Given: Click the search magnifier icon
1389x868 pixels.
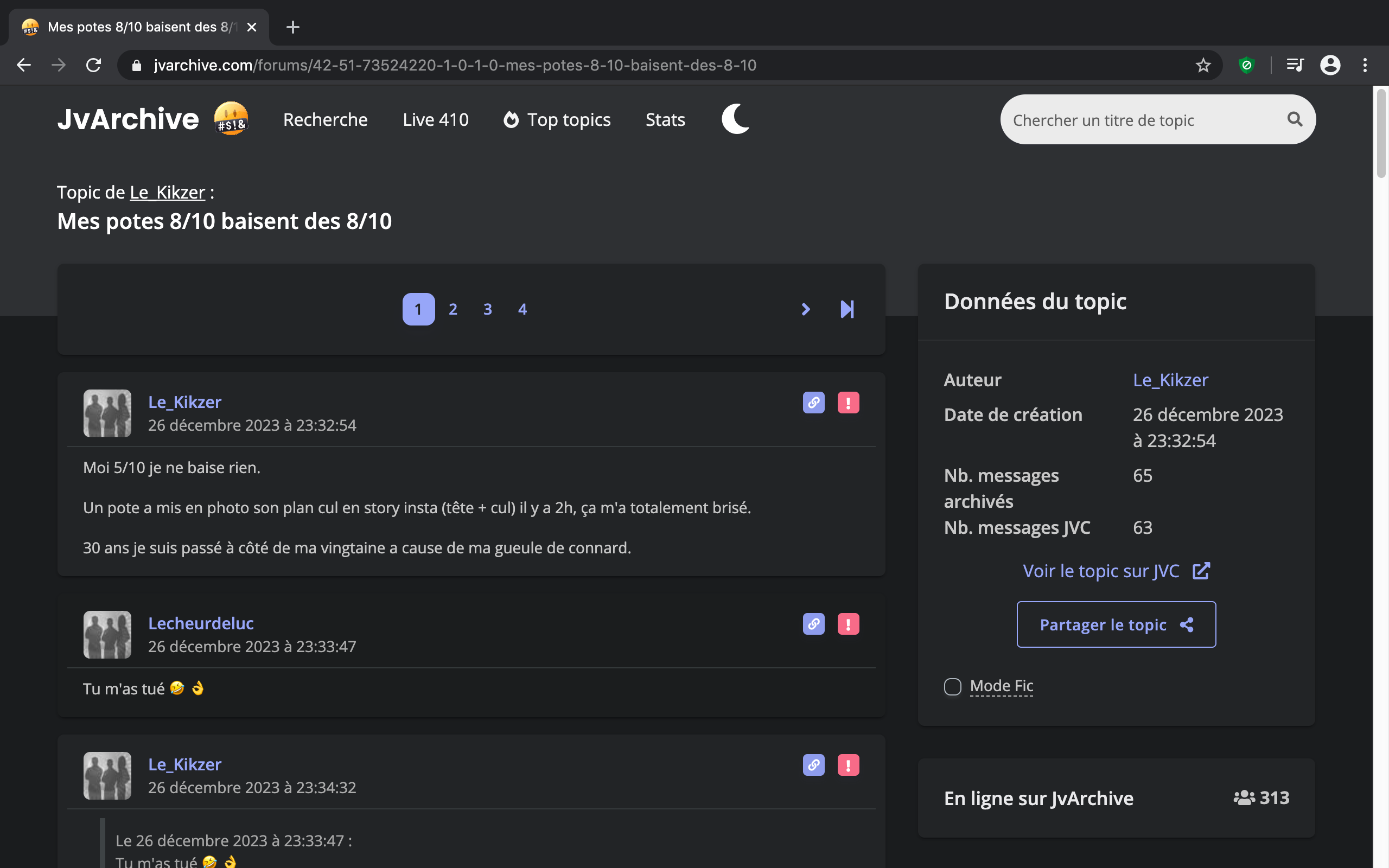Looking at the screenshot, I should point(1295,119).
